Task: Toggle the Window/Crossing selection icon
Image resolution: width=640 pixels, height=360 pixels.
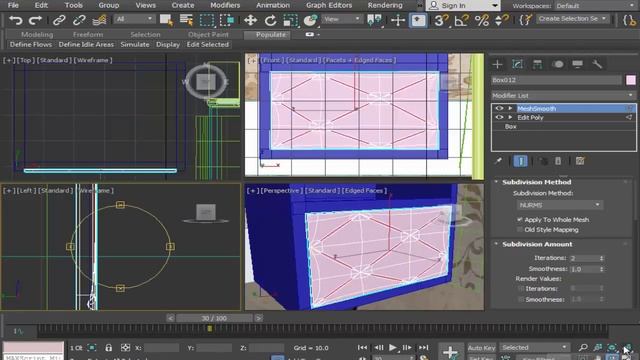Action: coord(227,20)
